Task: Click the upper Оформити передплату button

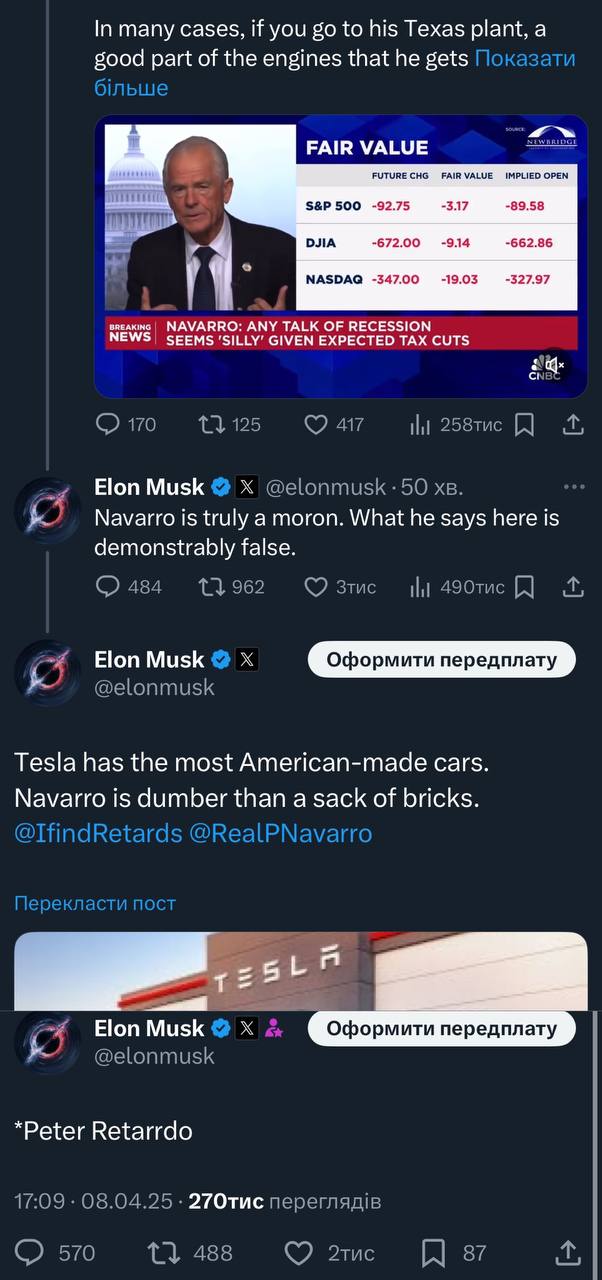Action: 441,660
